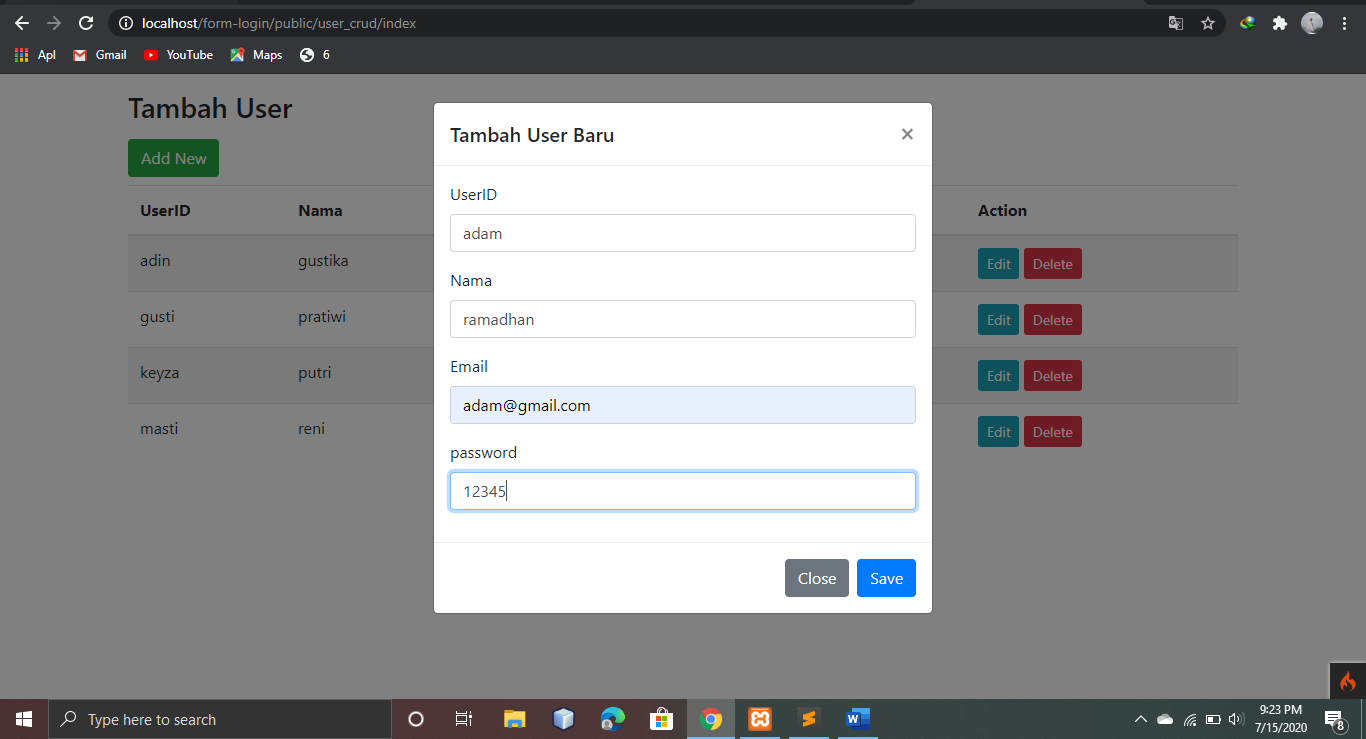
Task: Go back to the previous browser page
Action: coord(22,23)
